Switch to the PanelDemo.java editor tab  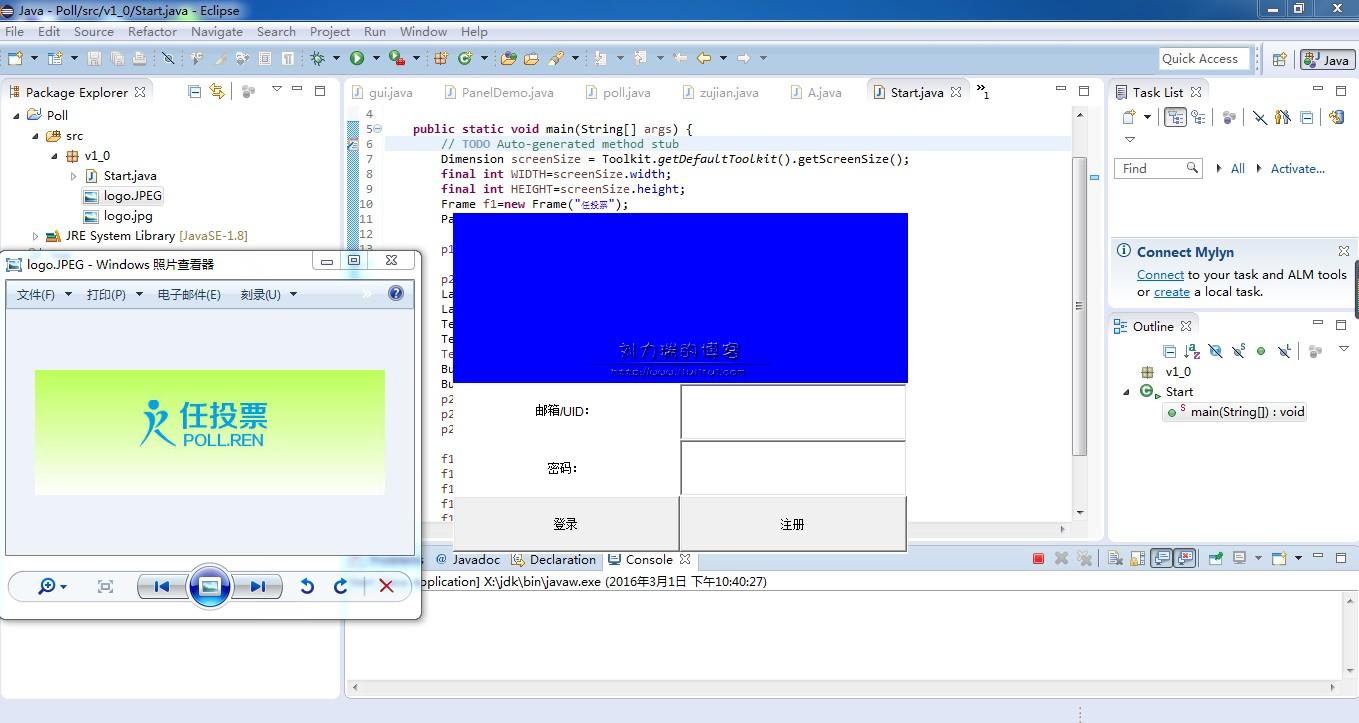(507, 92)
